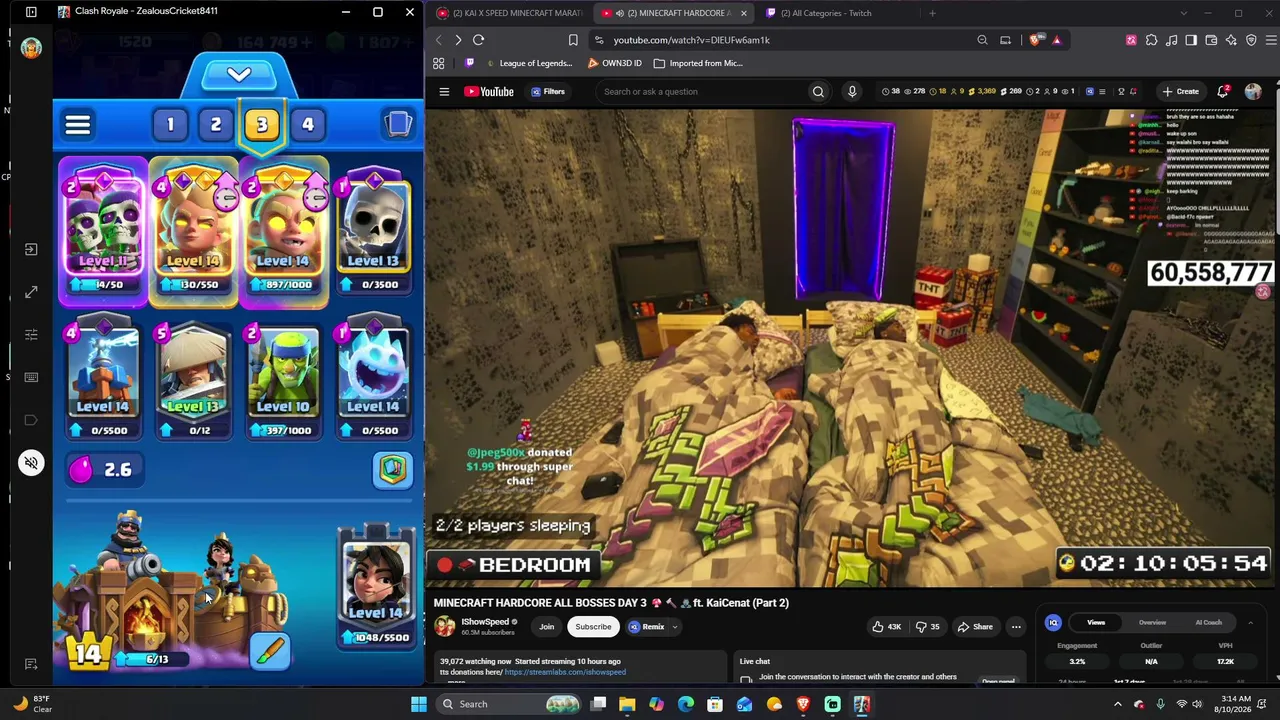This screenshot has width=1280, height=720.
Task: Click the YouTube search magnifier button
Action: [818, 92]
